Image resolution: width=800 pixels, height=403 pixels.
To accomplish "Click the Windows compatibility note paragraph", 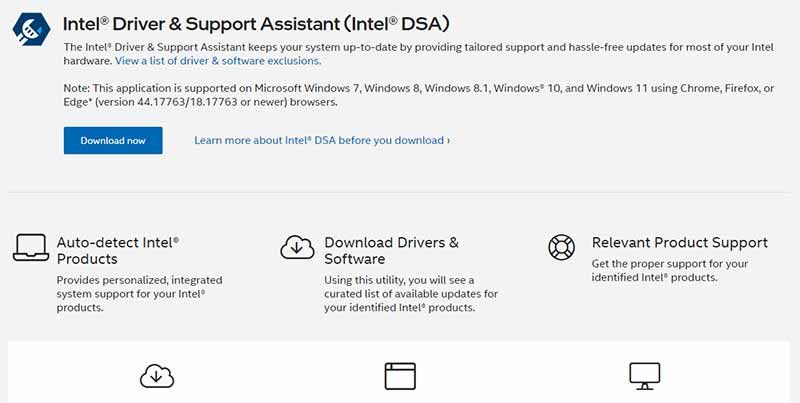I will coord(419,95).
